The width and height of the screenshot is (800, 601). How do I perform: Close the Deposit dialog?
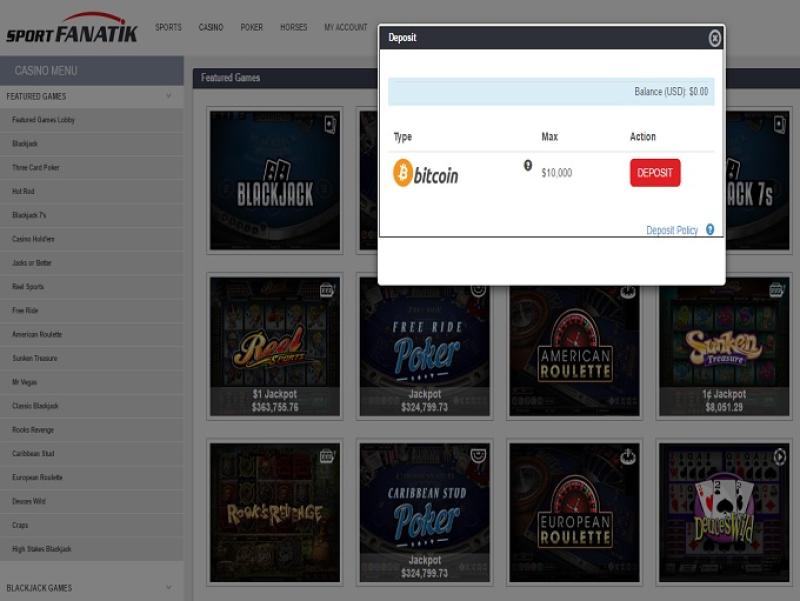[715, 38]
